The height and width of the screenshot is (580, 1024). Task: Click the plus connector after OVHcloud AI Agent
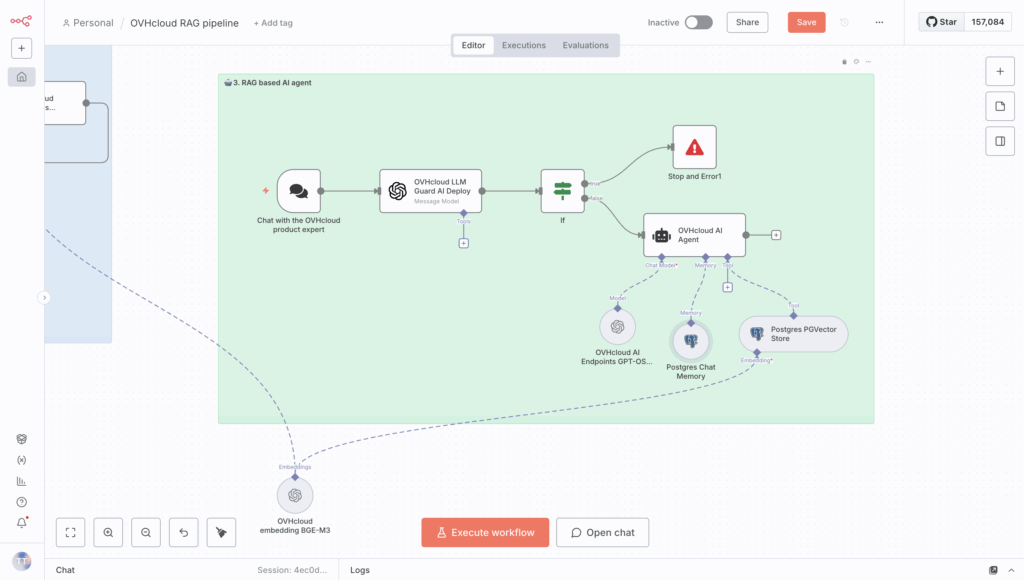(776, 235)
